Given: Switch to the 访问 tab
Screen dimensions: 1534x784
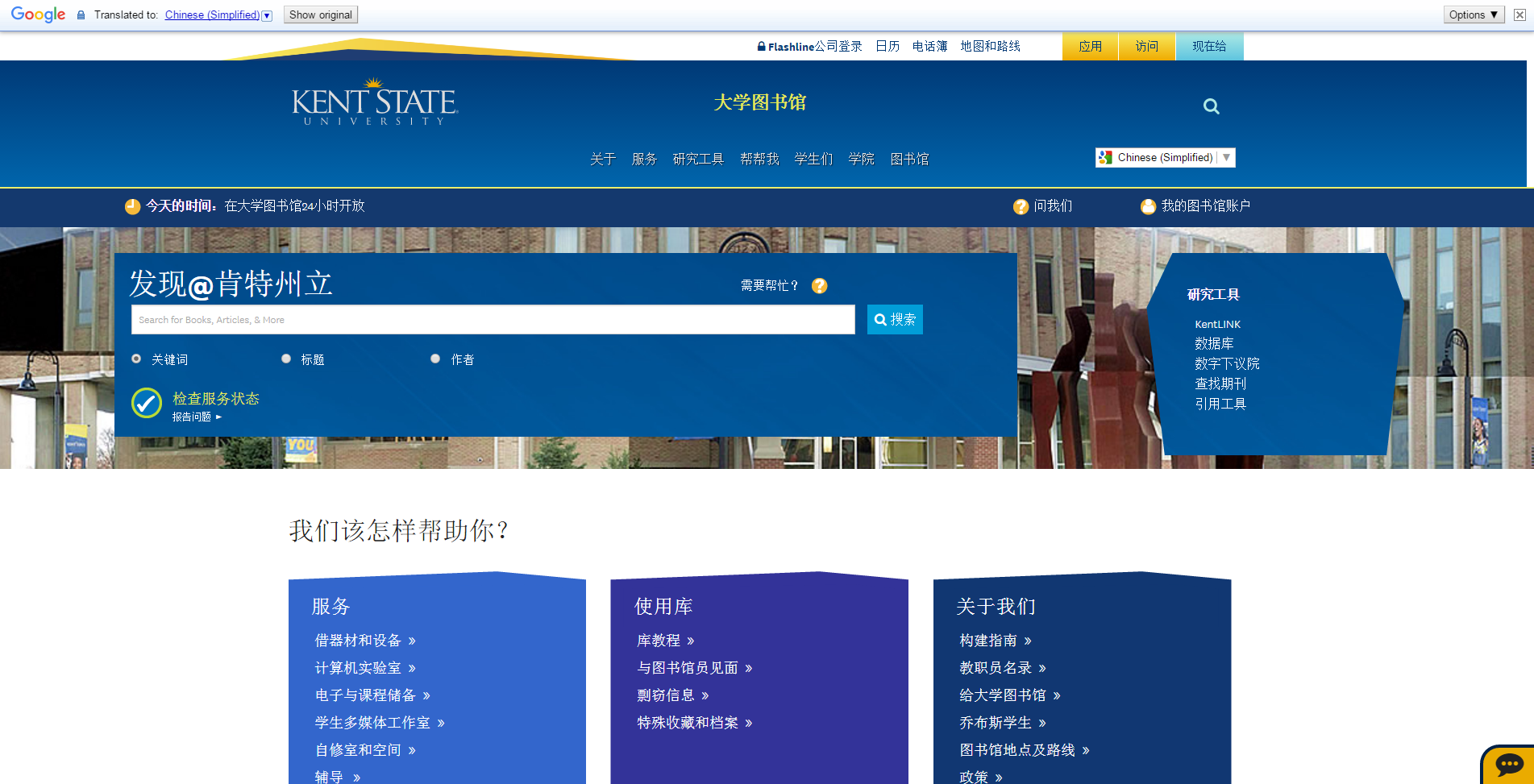Looking at the screenshot, I should (1146, 47).
